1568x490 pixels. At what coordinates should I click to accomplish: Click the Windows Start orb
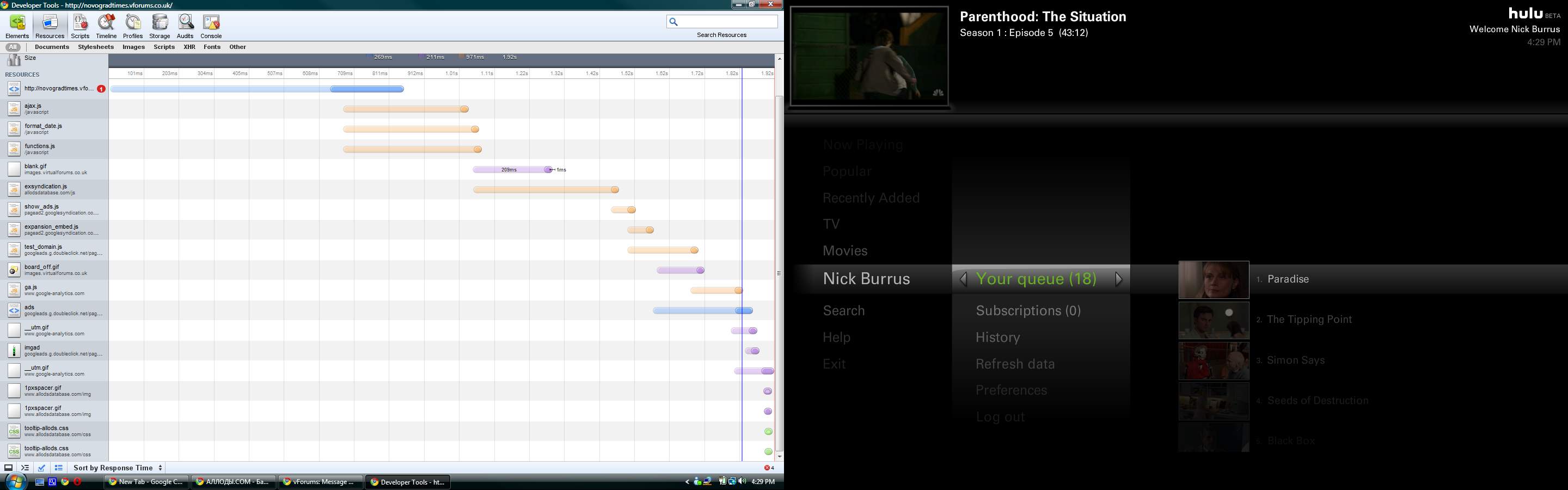click(16, 481)
